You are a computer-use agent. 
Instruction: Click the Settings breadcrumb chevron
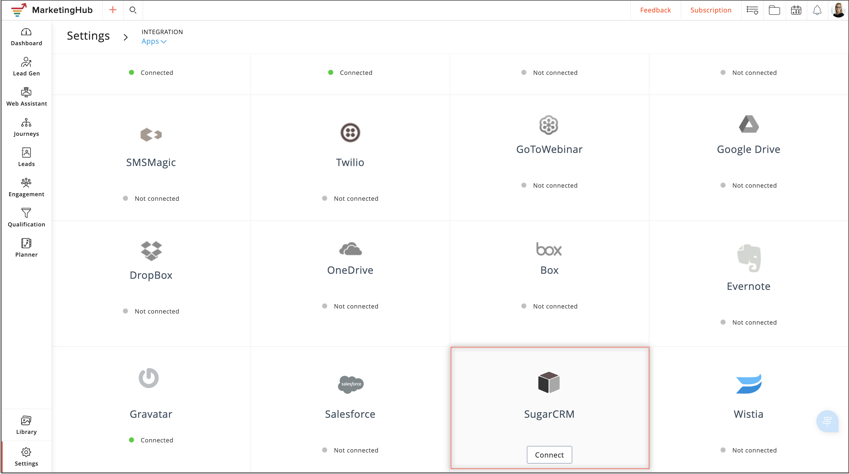(126, 37)
